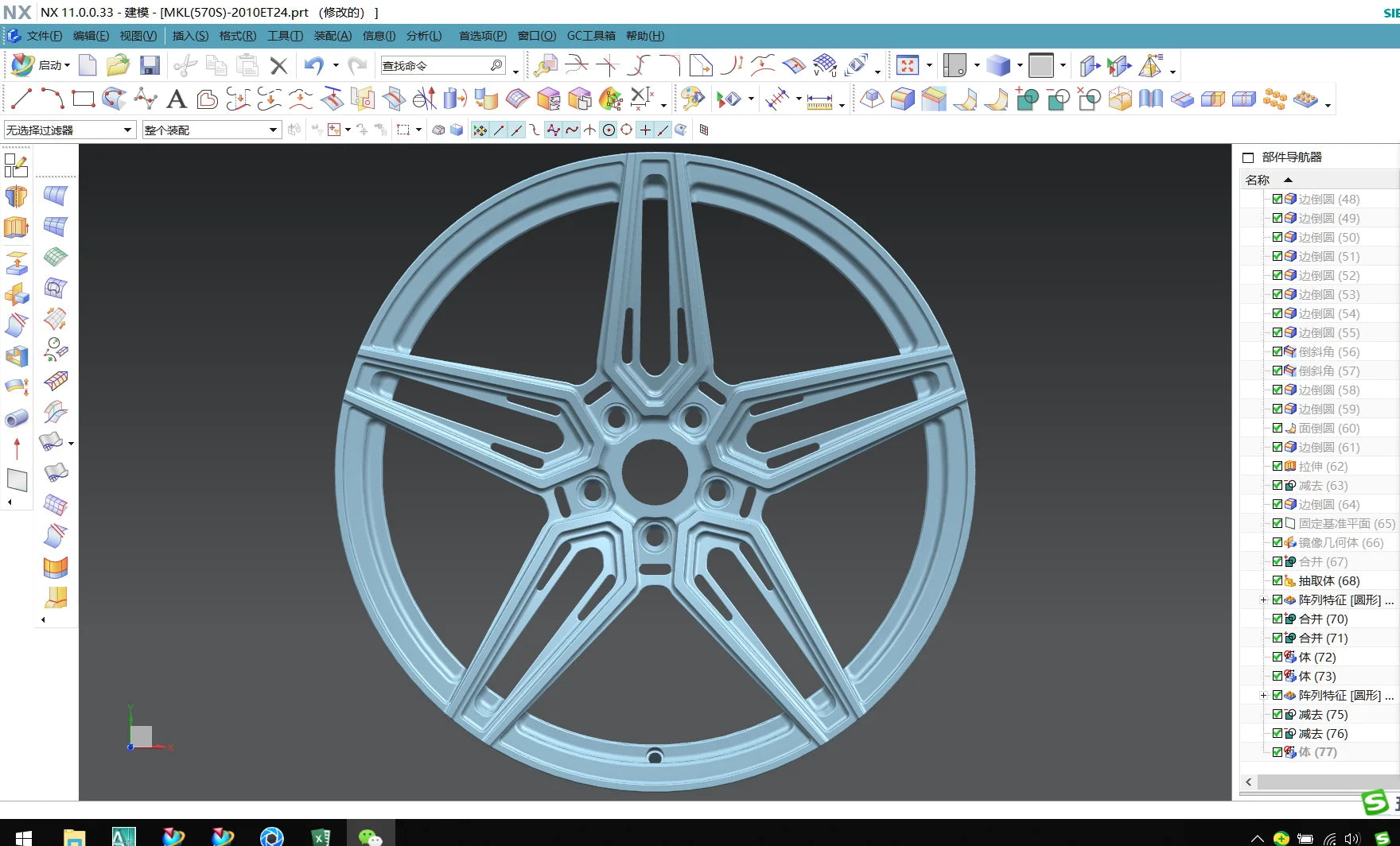Click the Measure distance ruler icon
Screen dimensions: 1400x846
(x=819, y=101)
